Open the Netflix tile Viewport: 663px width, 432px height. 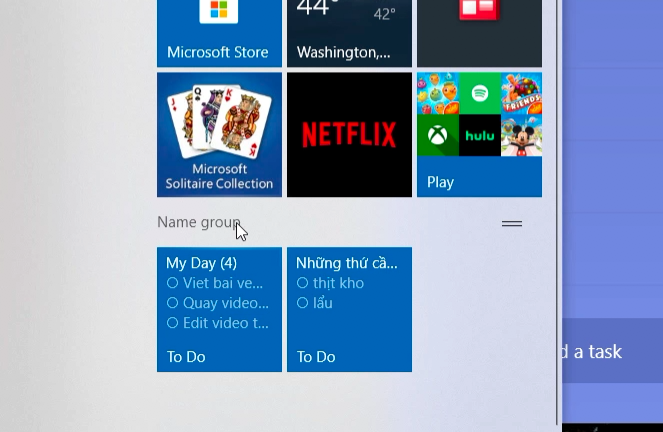click(349, 134)
